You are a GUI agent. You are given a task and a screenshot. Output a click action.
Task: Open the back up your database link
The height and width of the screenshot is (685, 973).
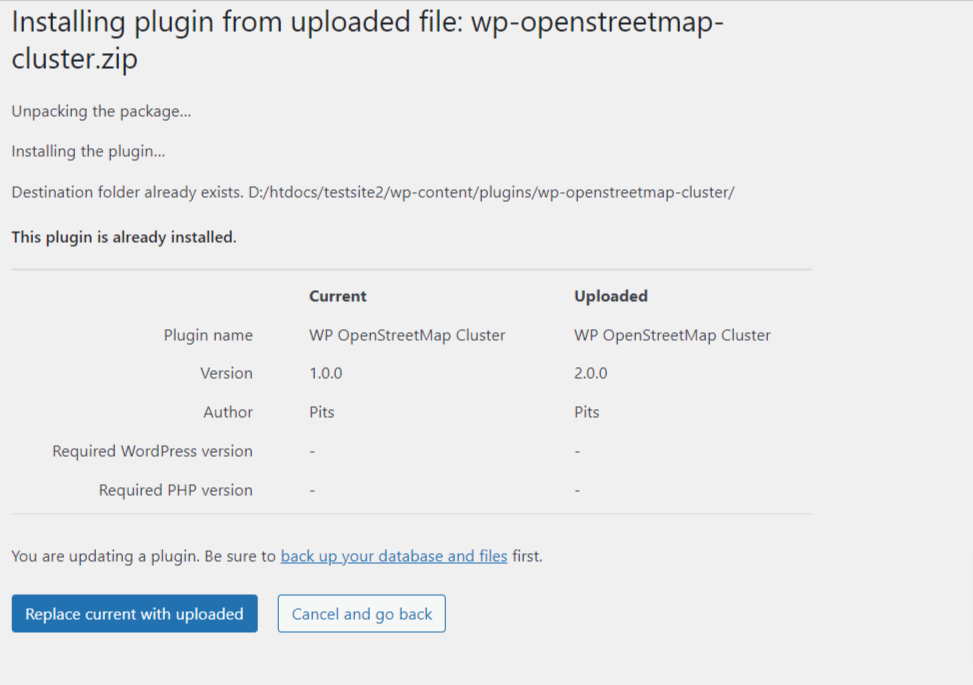394,556
